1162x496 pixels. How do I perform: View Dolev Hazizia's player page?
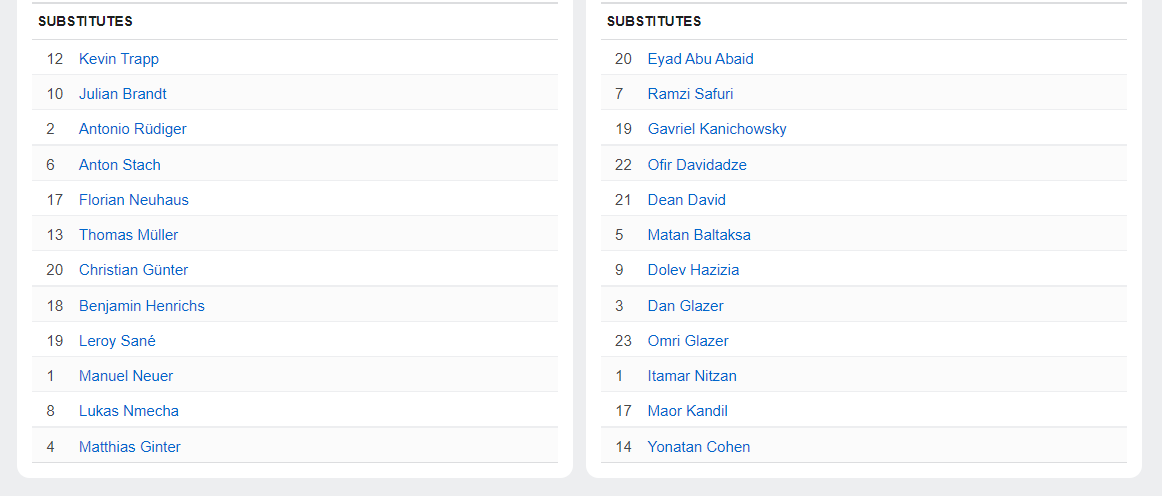(x=694, y=270)
